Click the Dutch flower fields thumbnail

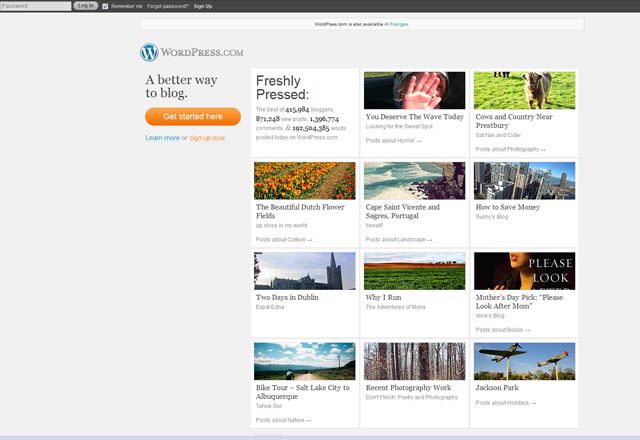[x=304, y=181]
